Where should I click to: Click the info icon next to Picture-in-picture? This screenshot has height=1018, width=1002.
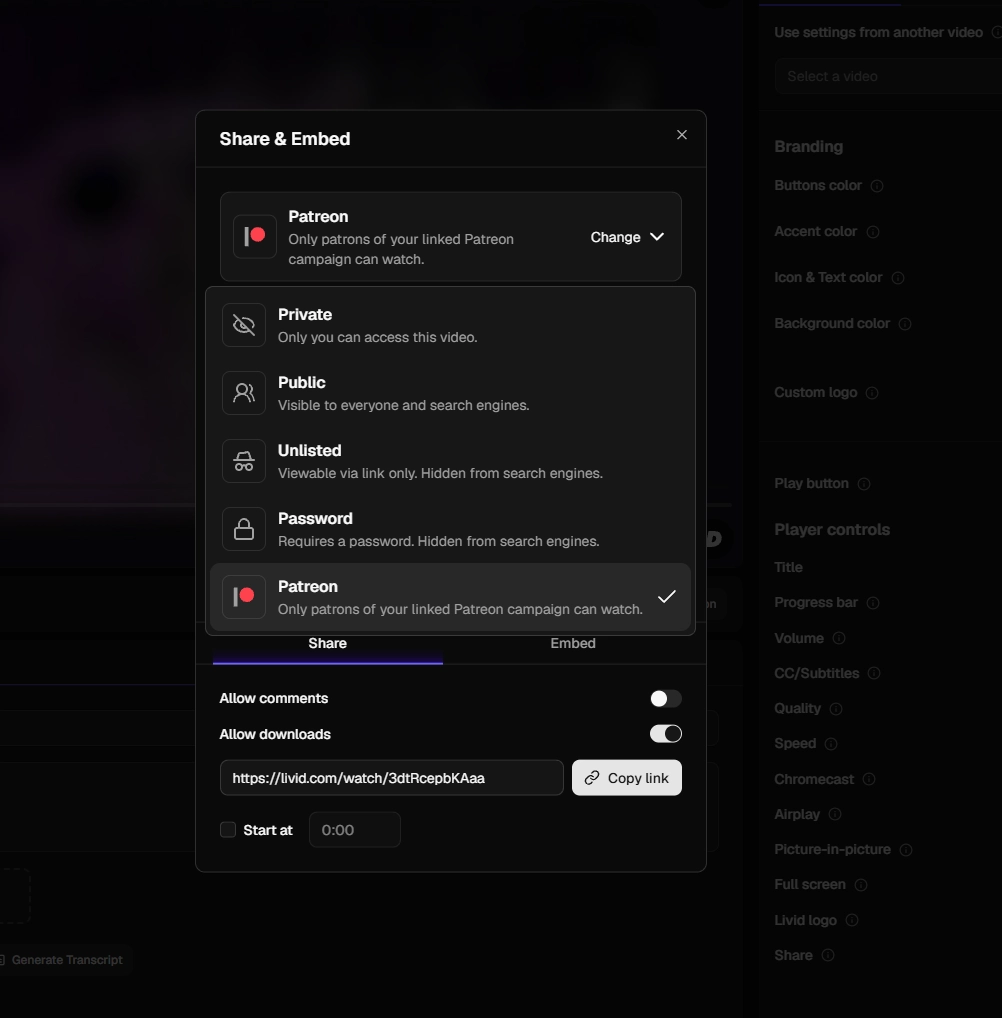tap(906, 850)
